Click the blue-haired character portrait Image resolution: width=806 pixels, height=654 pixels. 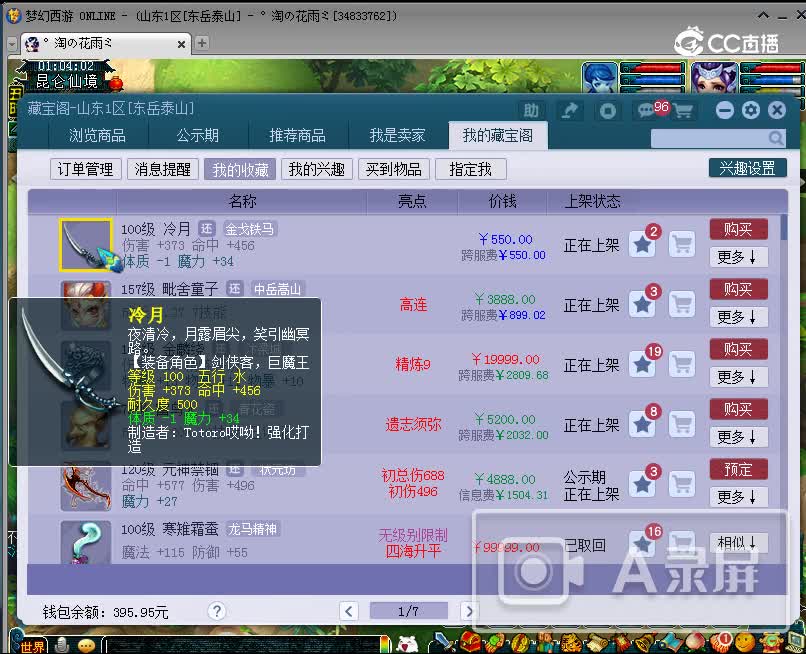600,78
